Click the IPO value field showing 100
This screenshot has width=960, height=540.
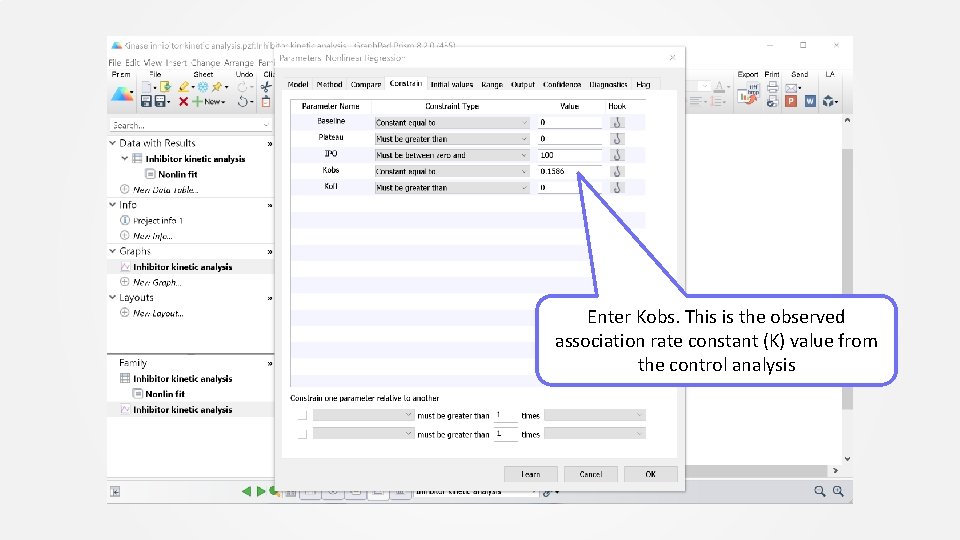coord(570,155)
